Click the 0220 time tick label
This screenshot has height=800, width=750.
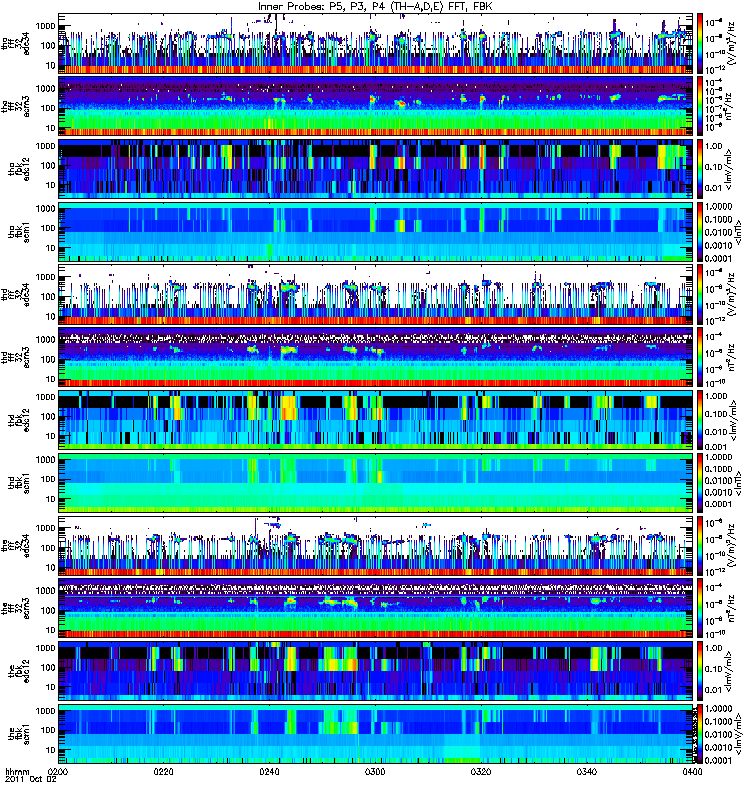tap(163, 771)
